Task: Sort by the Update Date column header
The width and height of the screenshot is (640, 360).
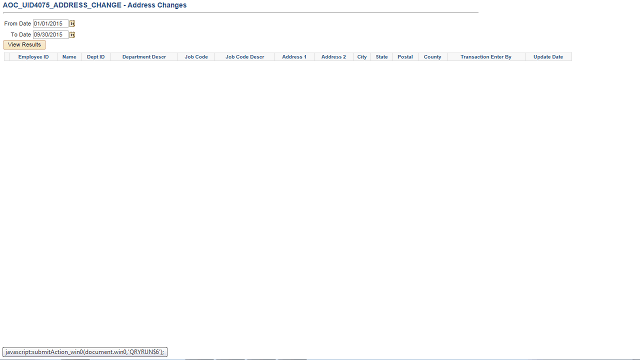Action: [548, 57]
